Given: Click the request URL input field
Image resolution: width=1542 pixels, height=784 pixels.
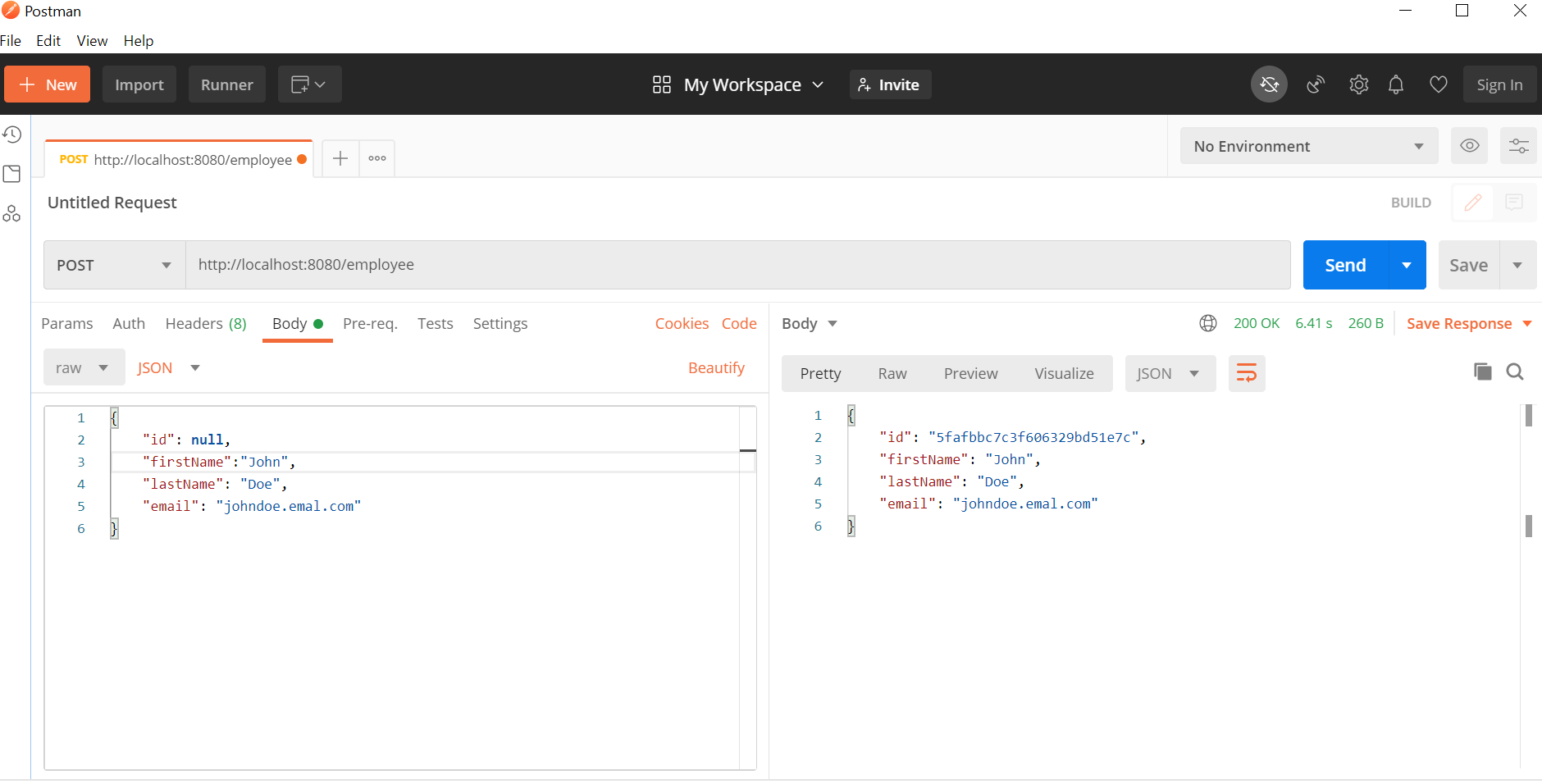Looking at the screenshot, I should click(737, 265).
